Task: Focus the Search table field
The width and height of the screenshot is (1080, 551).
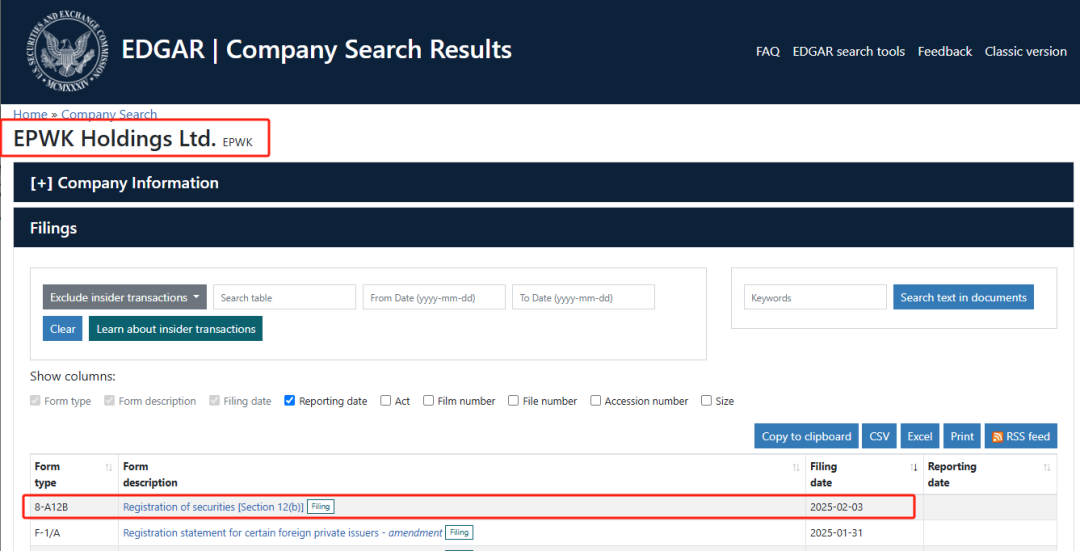Action: 284,298
